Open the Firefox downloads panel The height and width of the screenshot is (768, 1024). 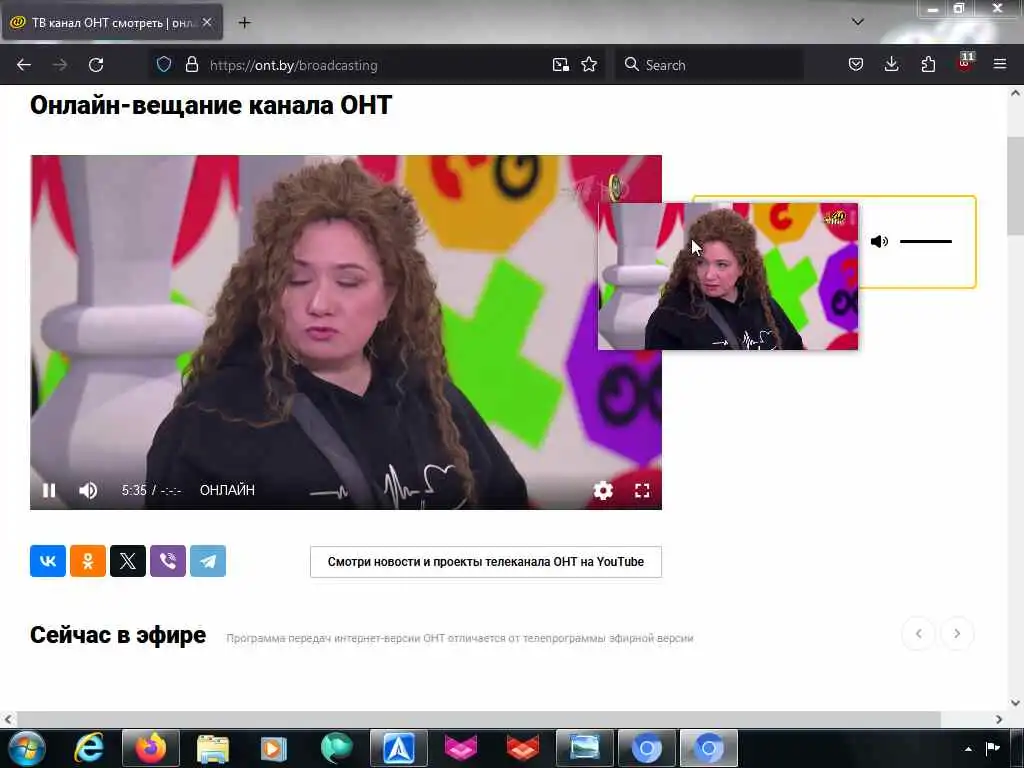click(891, 64)
